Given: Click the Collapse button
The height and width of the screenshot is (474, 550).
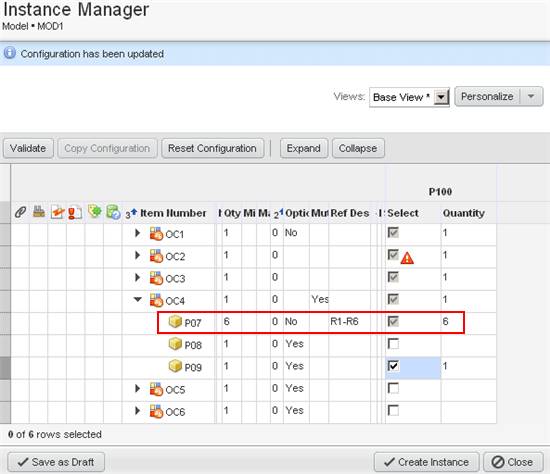Looking at the screenshot, I should [358, 148].
